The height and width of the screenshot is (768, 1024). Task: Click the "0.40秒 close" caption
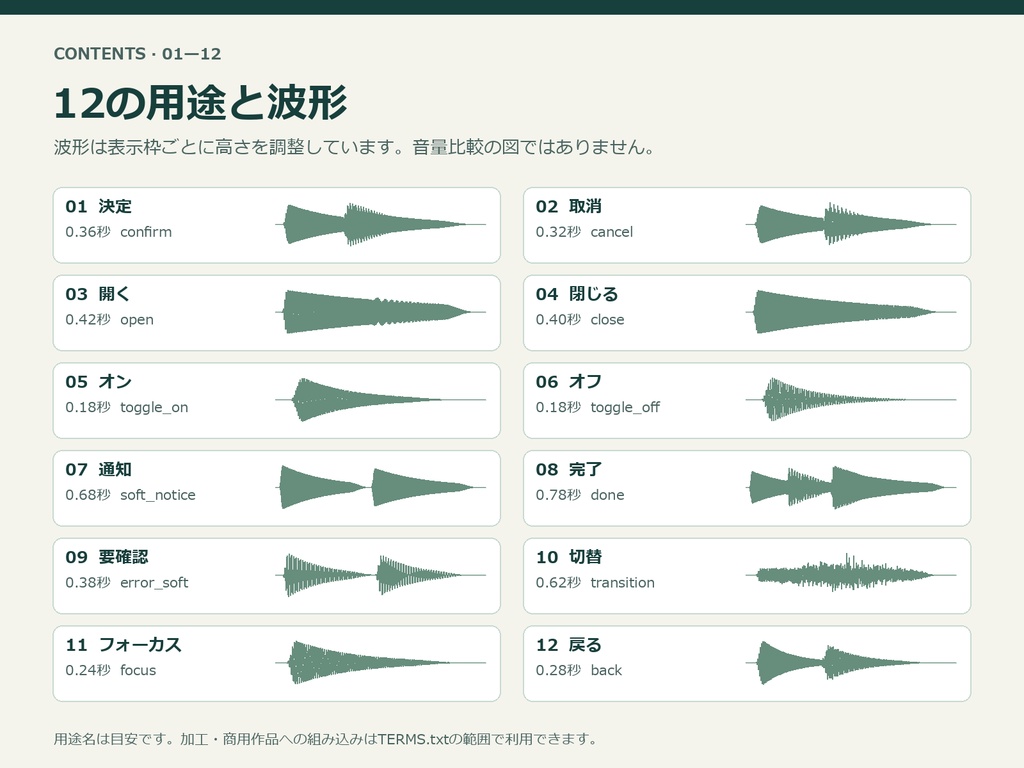pyautogui.click(x=580, y=319)
